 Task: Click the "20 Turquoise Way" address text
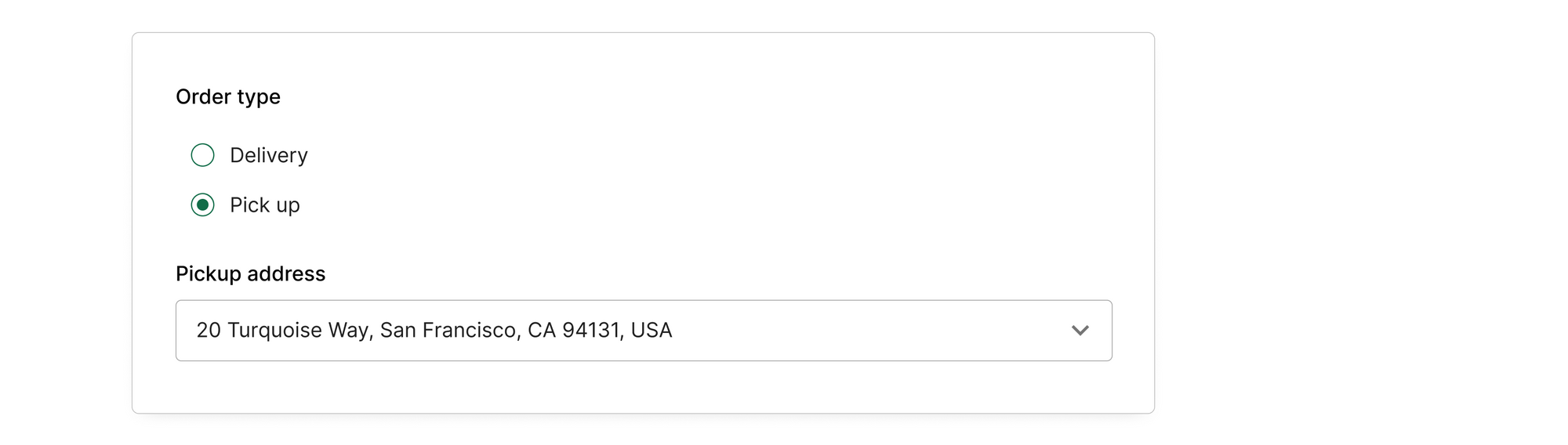(x=282, y=331)
